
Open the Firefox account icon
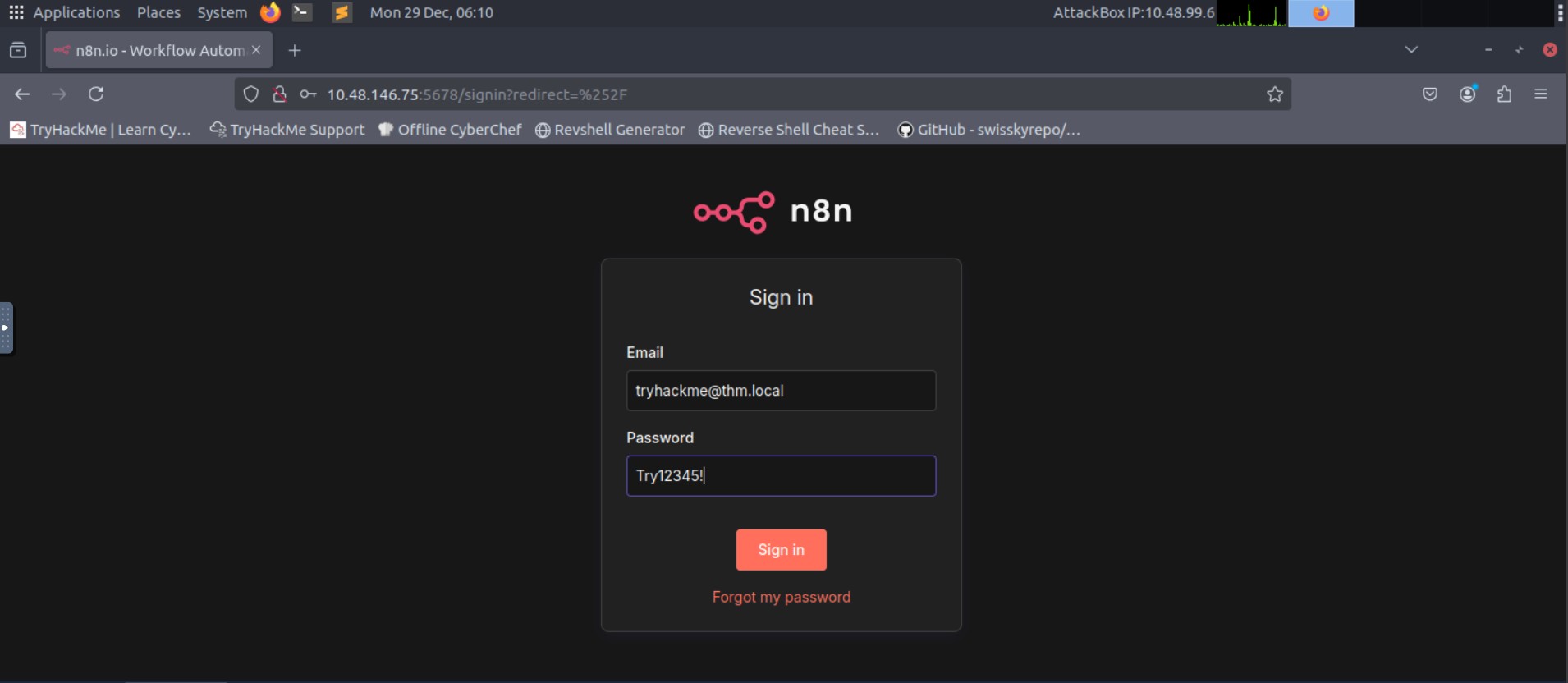pos(1468,94)
